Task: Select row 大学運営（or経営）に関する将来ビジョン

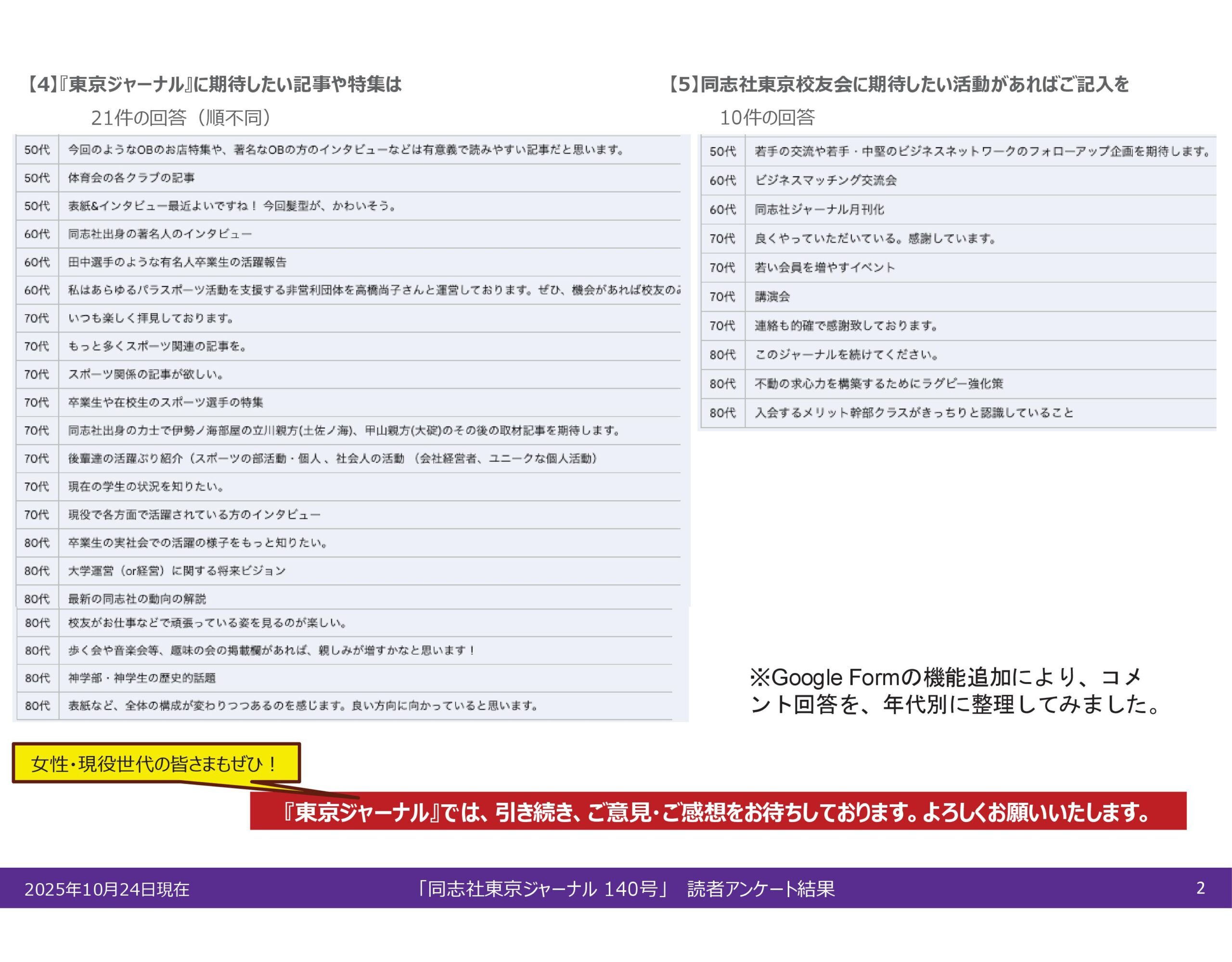Action: click(177, 570)
